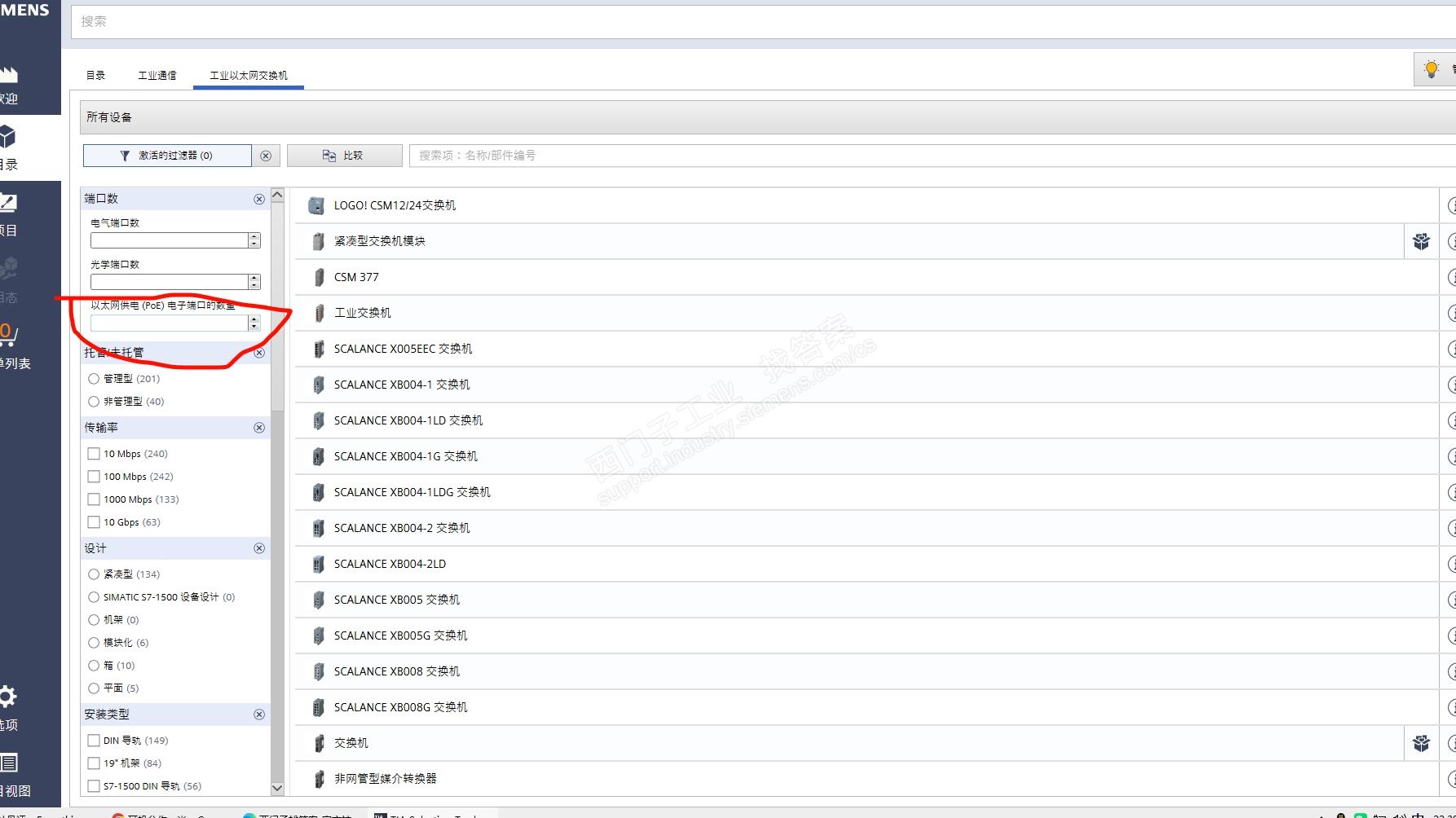Open the catalog cube icon in sidebar

click(8, 136)
